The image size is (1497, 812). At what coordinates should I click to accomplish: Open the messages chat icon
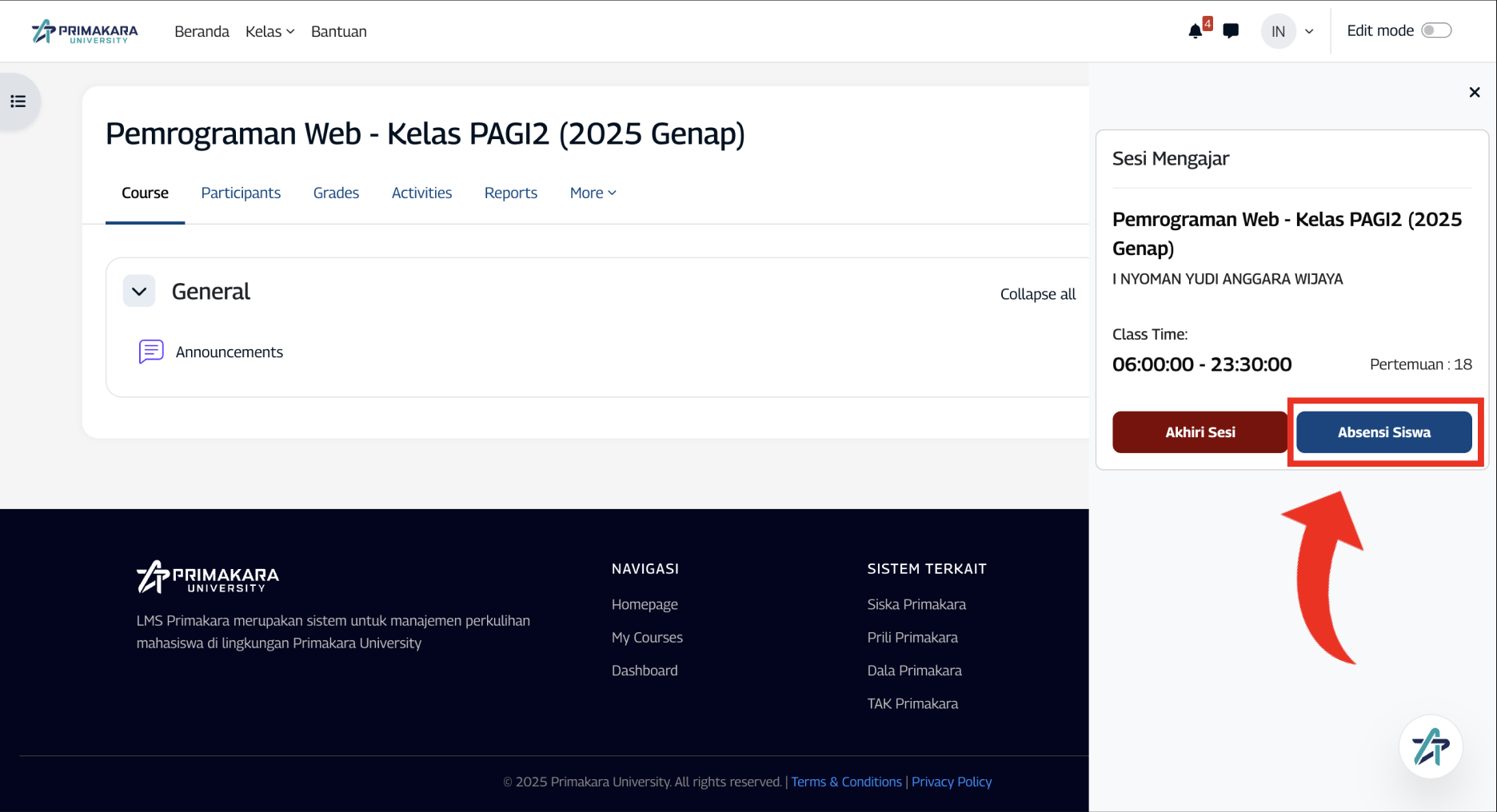coord(1231,31)
